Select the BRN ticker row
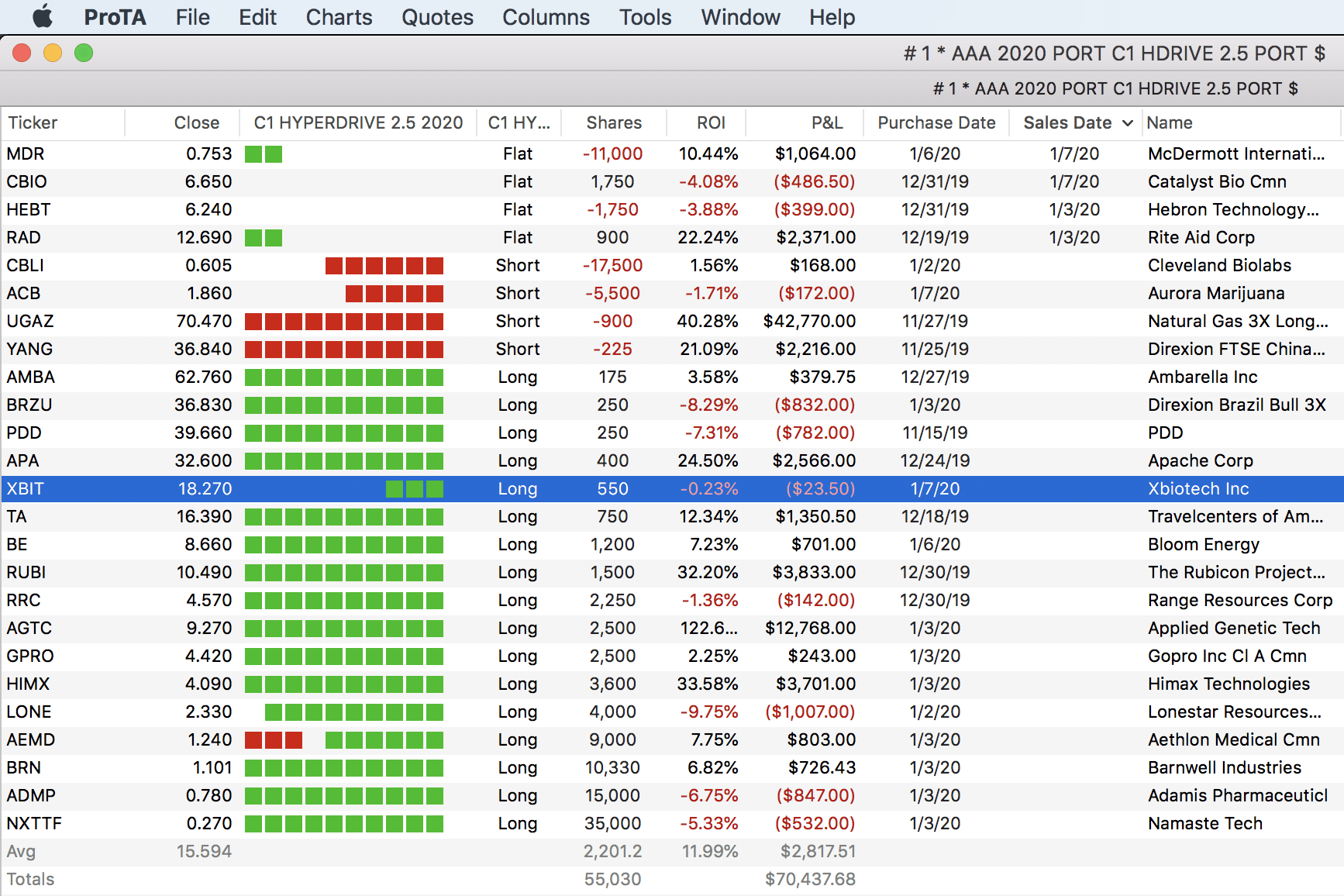Image resolution: width=1344 pixels, height=896 pixels. tap(672, 767)
